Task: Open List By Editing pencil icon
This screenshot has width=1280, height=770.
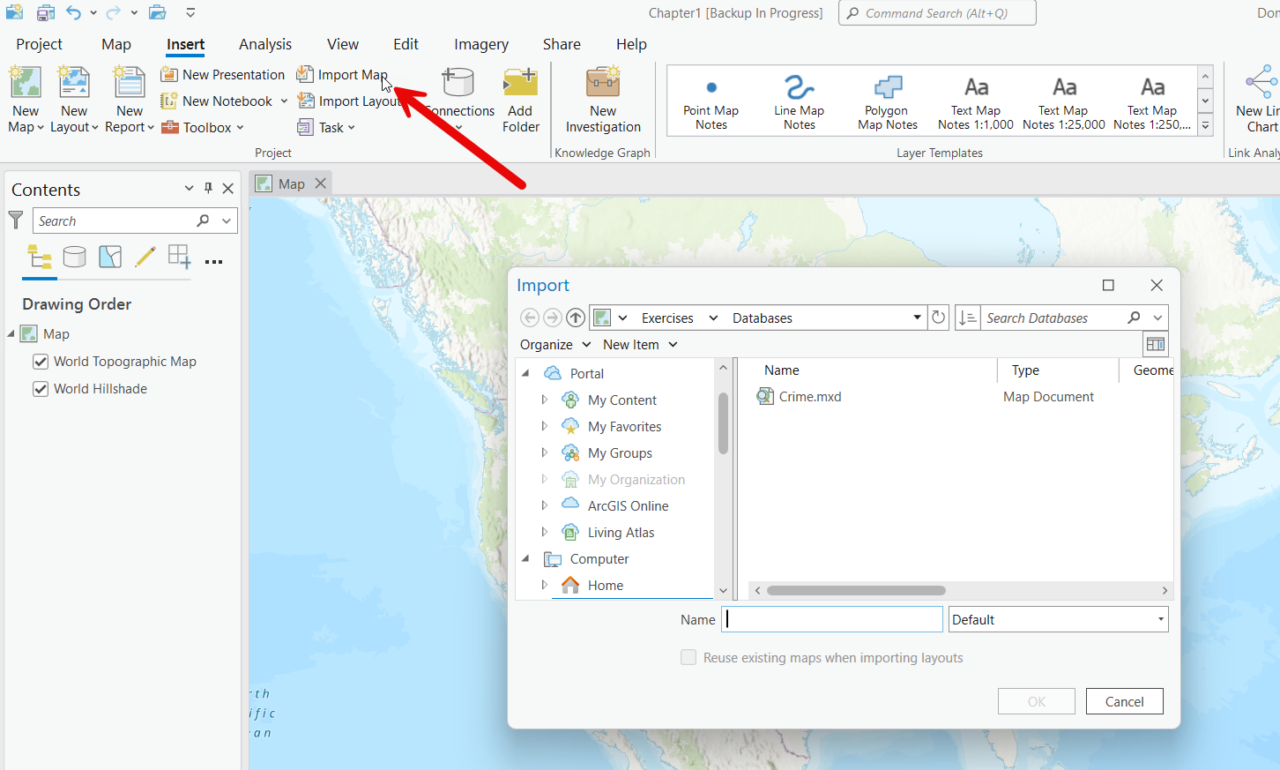Action: coord(145,257)
